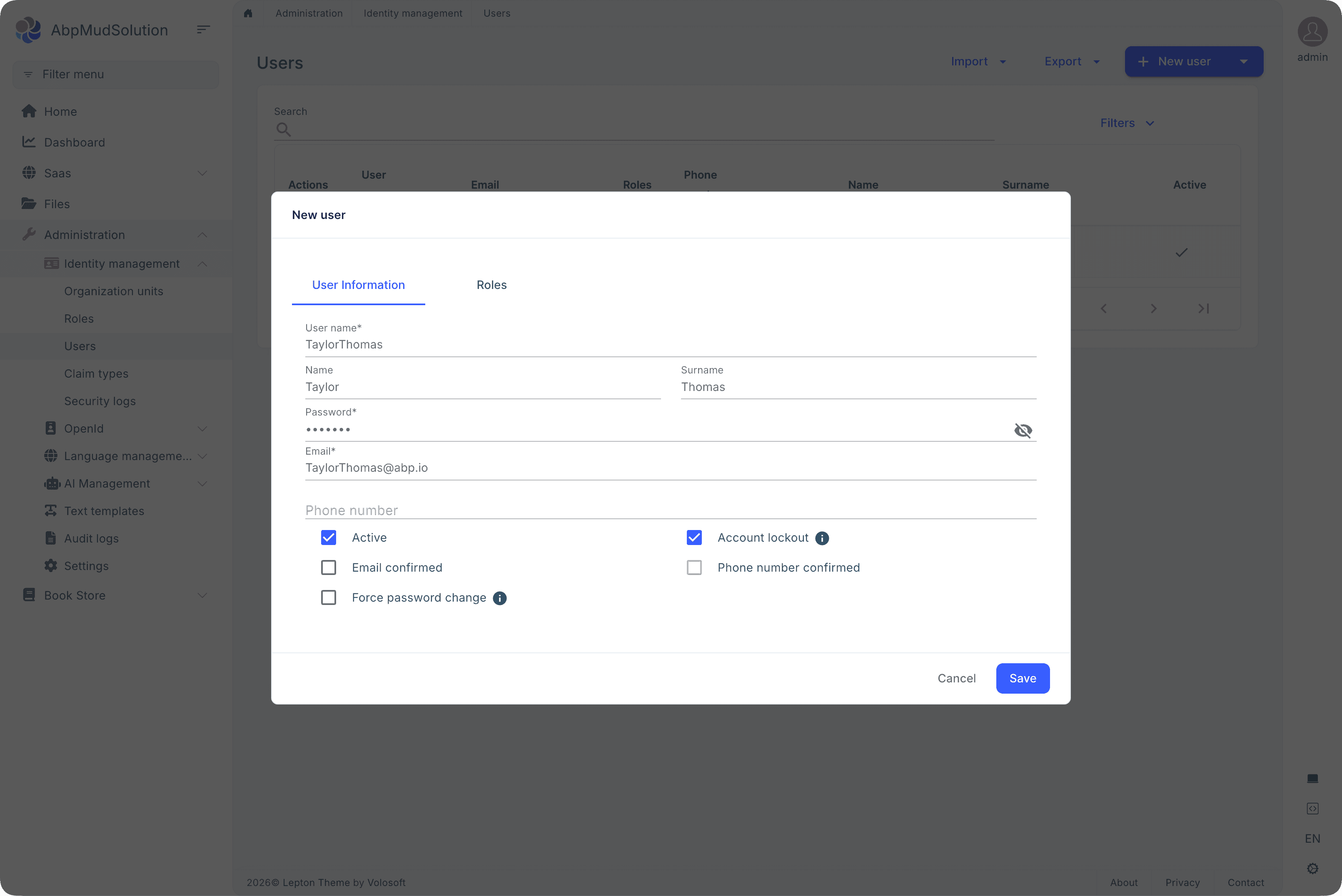The height and width of the screenshot is (896, 1342).
Task: Expand the Book Store chevron
Action: [x=202, y=595]
